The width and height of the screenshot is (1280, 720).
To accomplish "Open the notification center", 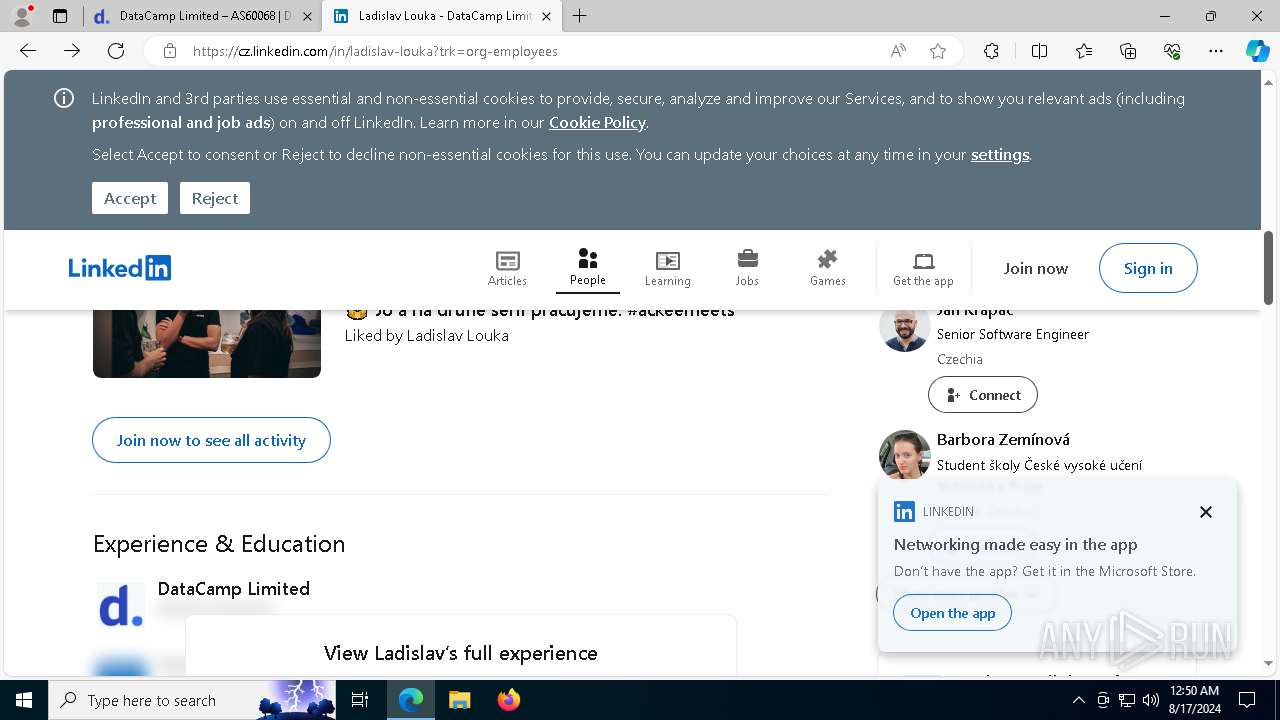I will pyautogui.click(x=1247, y=700).
